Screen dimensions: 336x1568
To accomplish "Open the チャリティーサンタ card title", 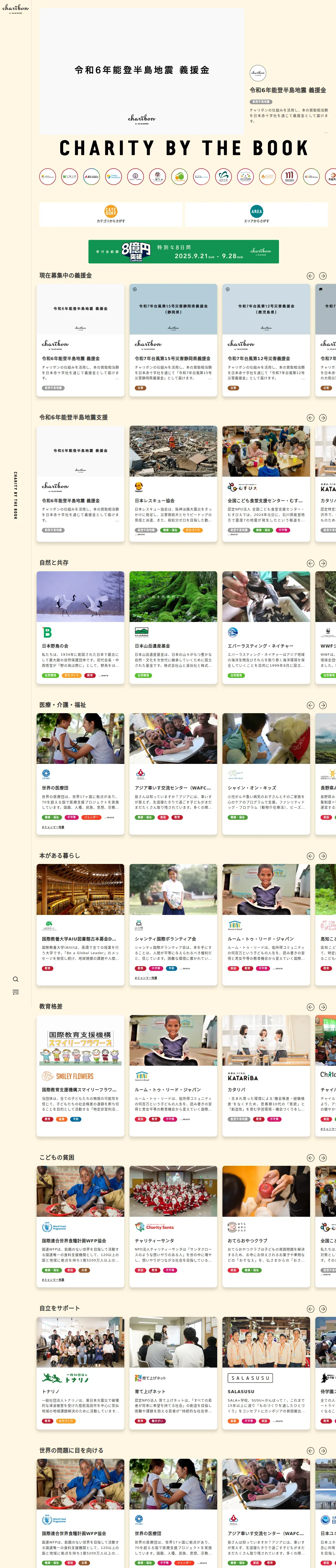I will tap(154, 1241).
